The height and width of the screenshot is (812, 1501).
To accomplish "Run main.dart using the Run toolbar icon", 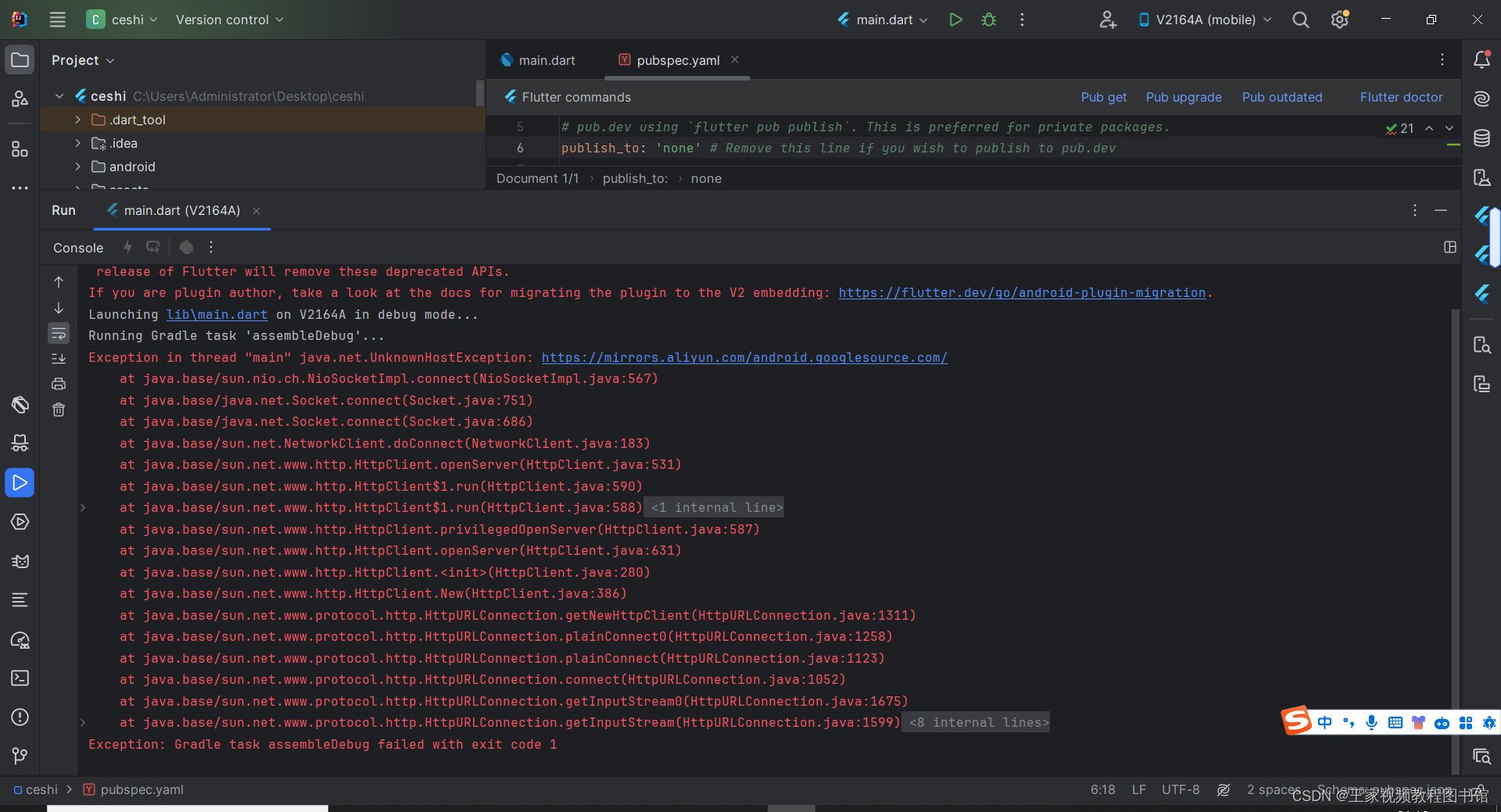I will 955,20.
